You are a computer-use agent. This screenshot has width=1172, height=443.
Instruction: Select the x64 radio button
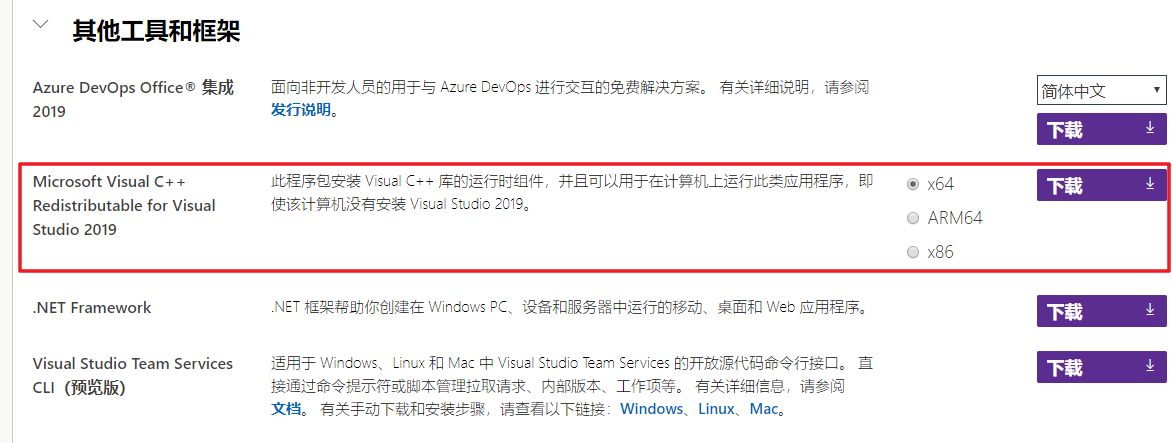coord(912,184)
